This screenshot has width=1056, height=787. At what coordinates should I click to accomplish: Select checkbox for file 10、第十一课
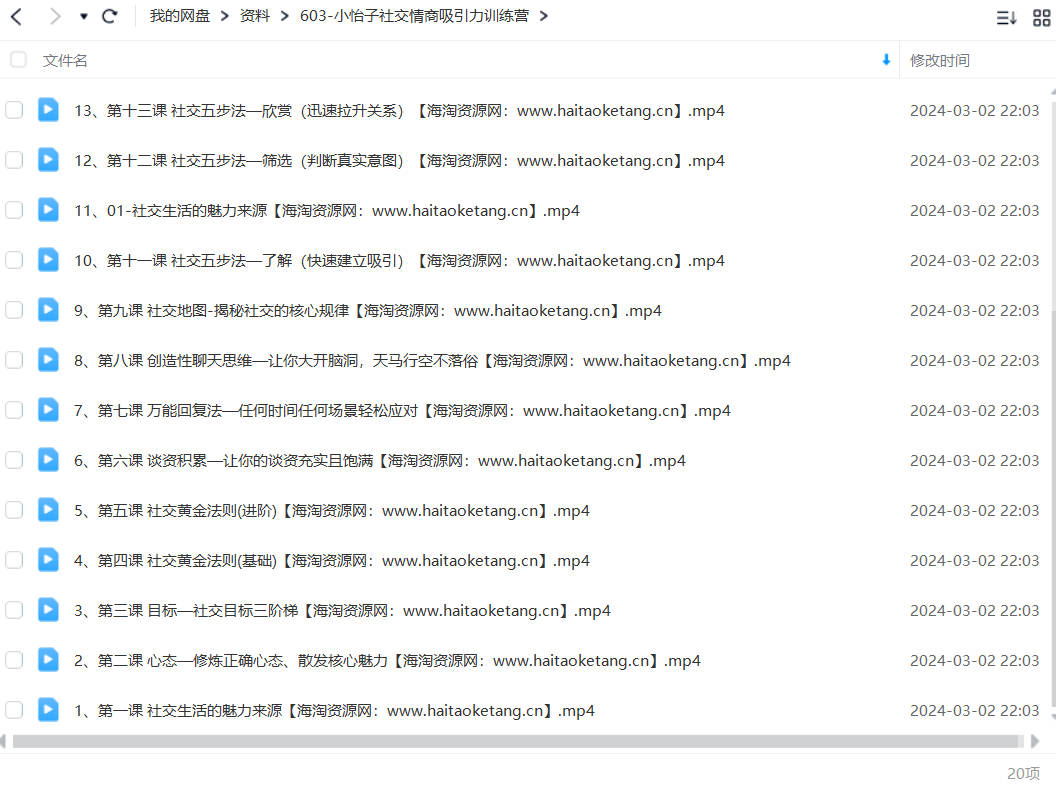coord(14,260)
